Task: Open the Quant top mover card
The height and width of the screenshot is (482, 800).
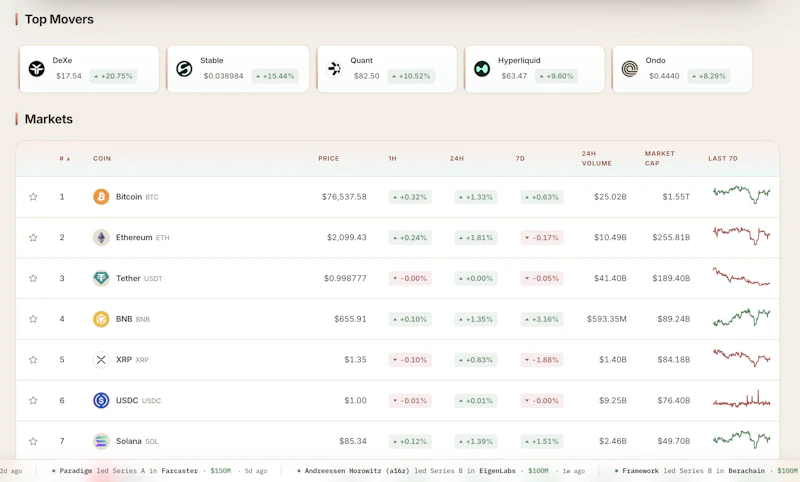Action: coord(386,69)
